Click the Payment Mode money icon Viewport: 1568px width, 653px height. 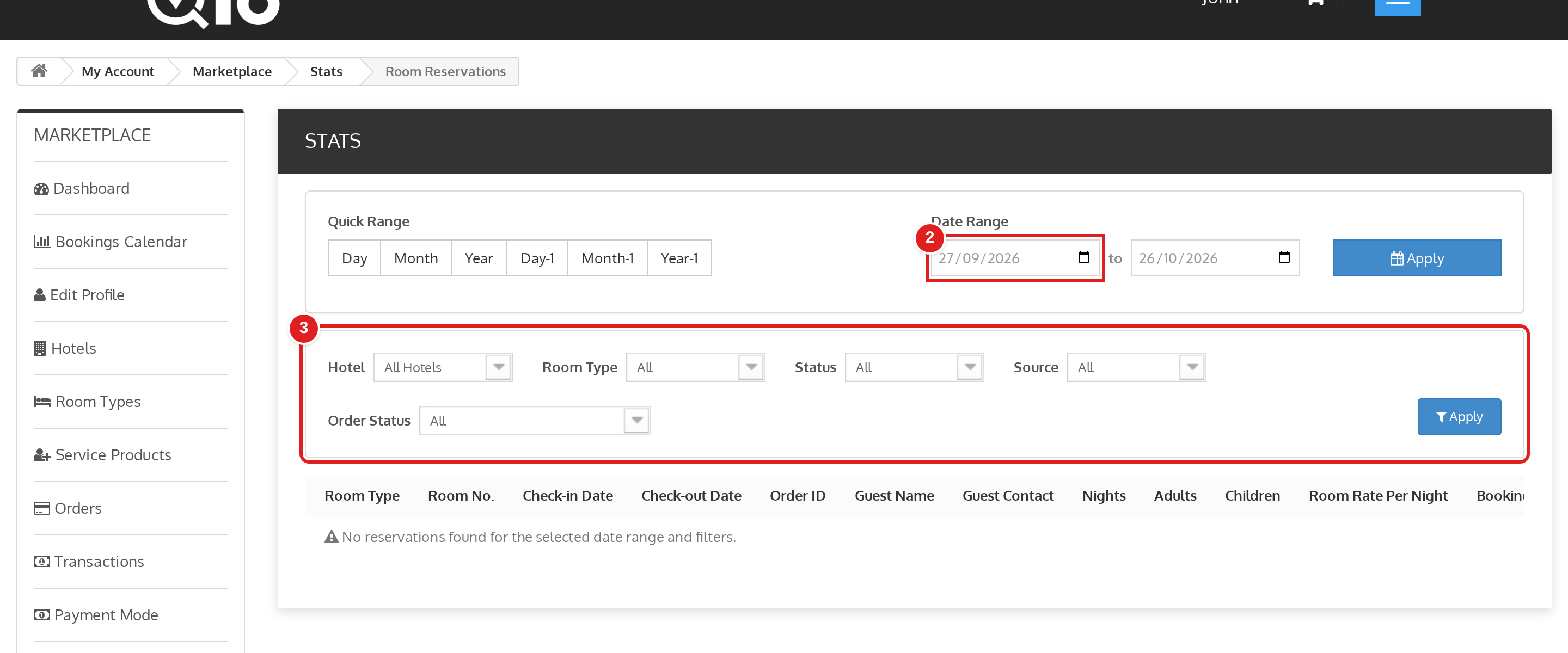(41, 615)
